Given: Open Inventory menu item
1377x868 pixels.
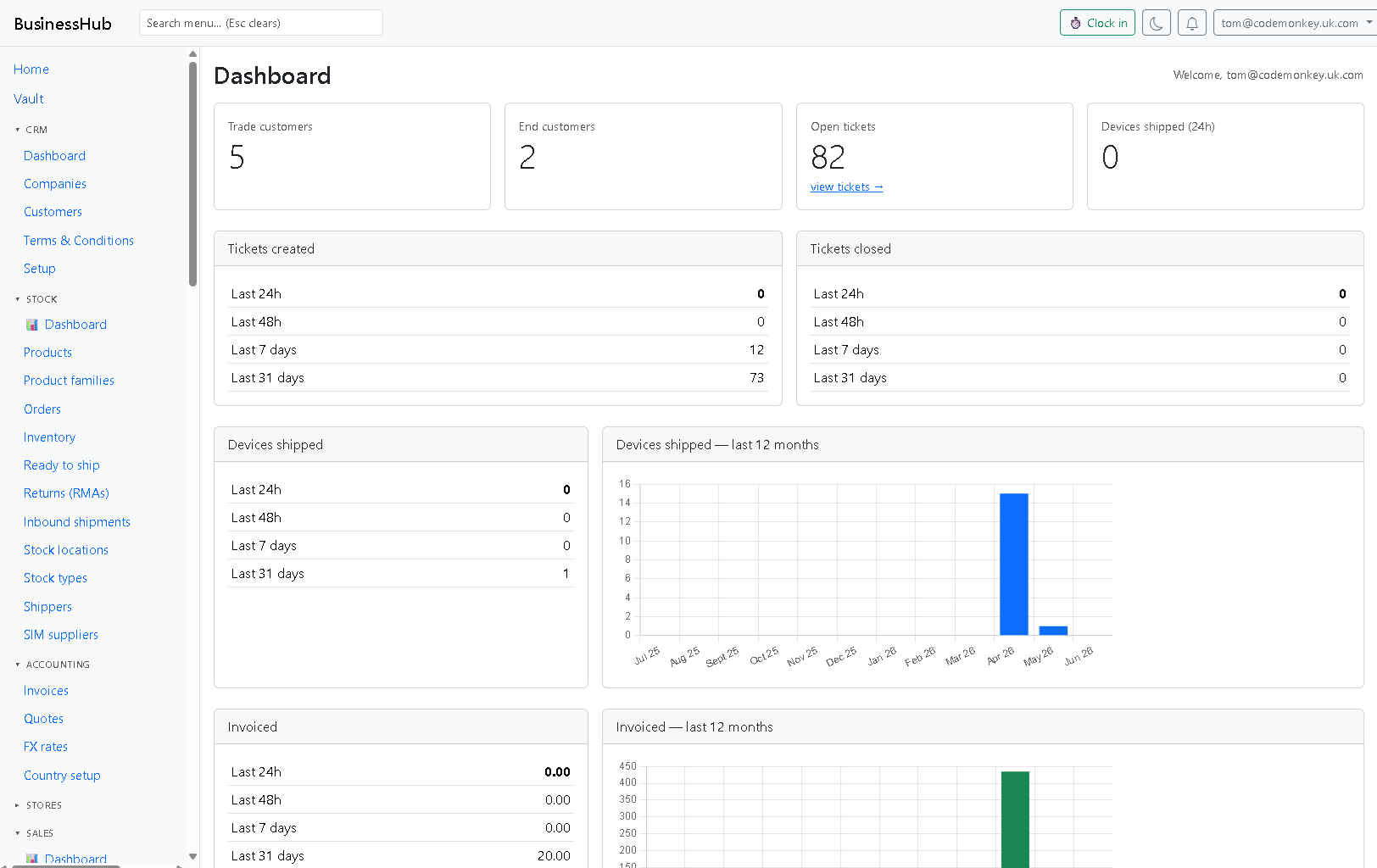Looking at the screenshot, I should [49, 437].
